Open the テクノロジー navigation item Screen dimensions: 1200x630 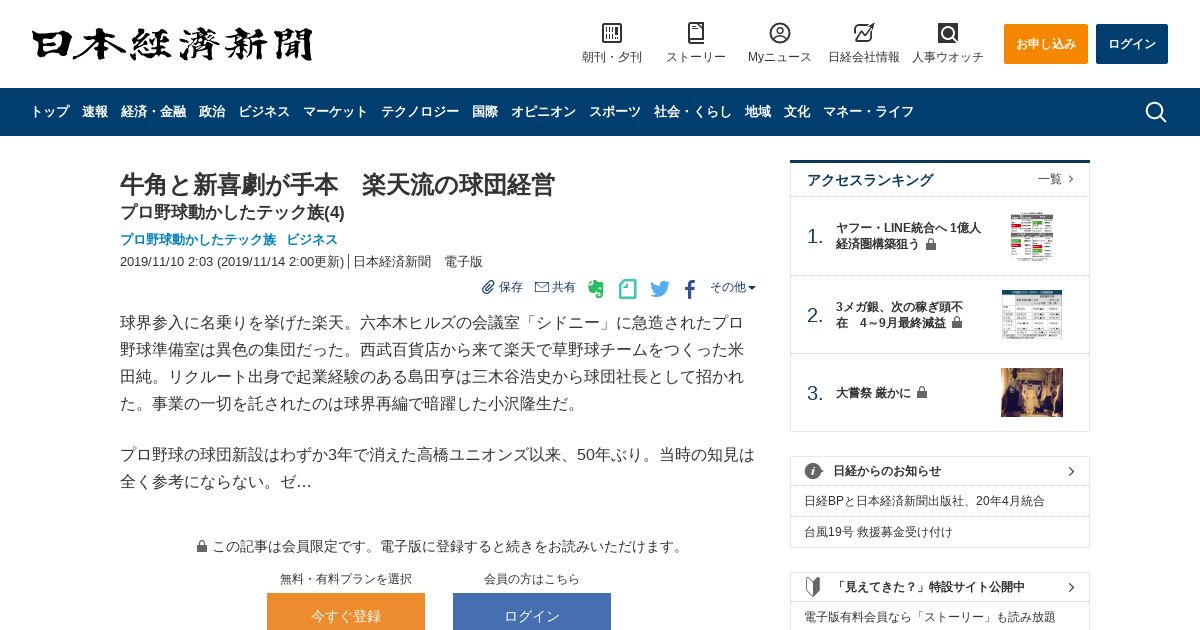[420, 112]
